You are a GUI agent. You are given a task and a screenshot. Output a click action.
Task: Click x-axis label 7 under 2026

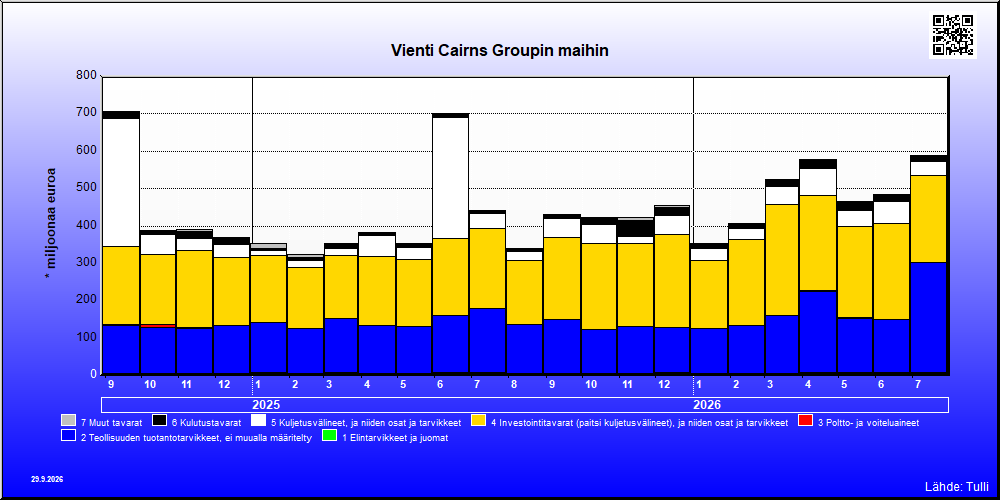point(918,385)
